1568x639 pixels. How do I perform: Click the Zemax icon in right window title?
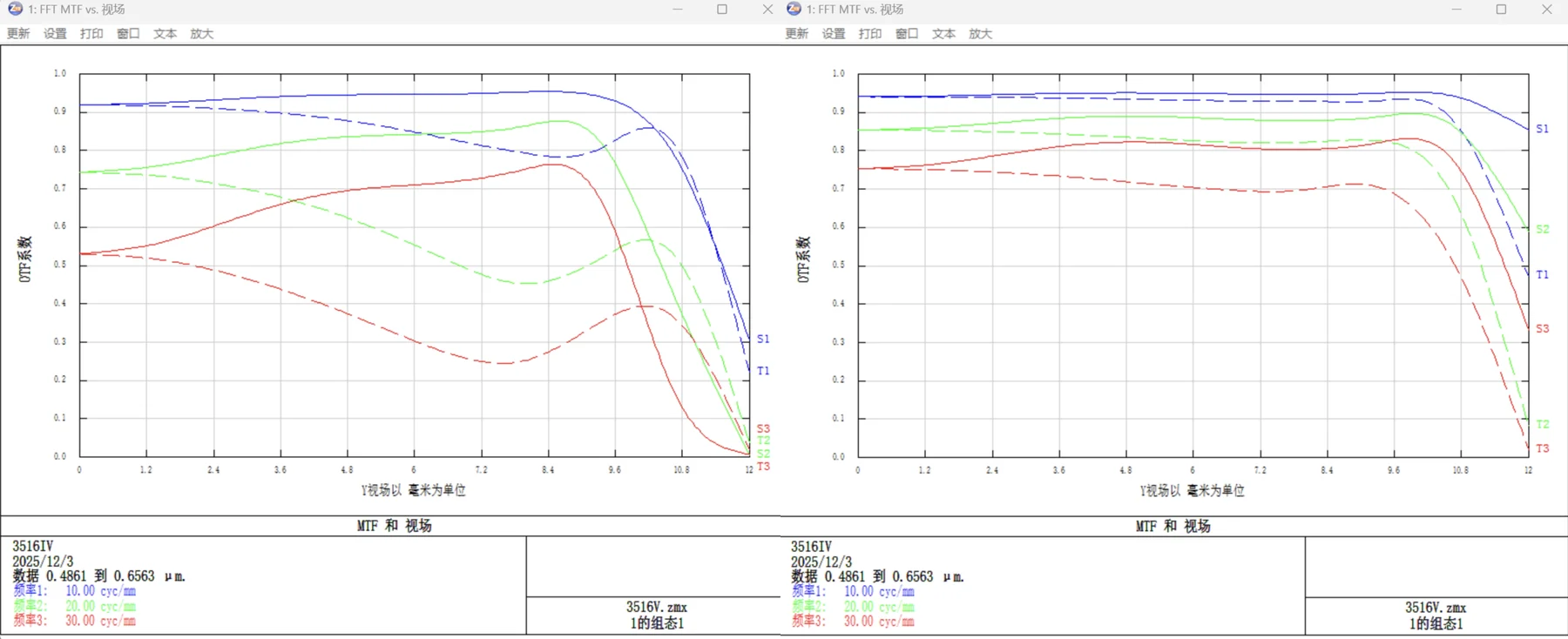[794, 9]
